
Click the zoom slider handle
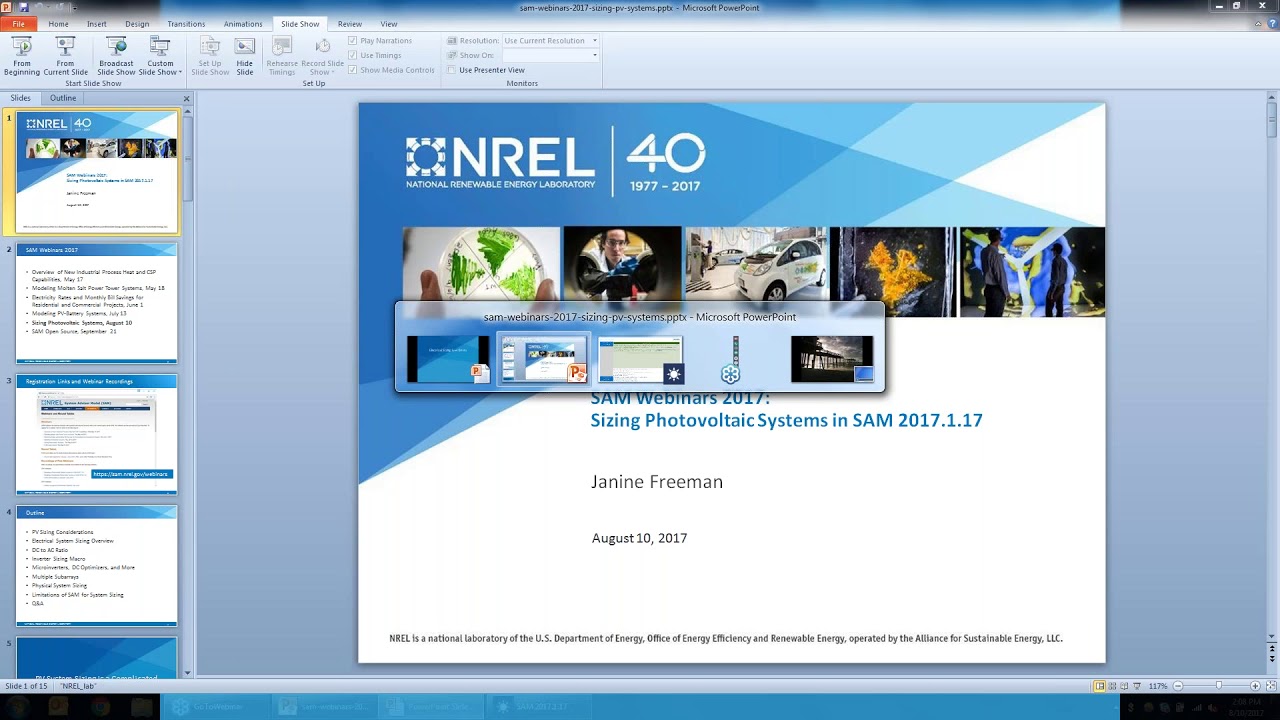click(x=1218, y=686)
